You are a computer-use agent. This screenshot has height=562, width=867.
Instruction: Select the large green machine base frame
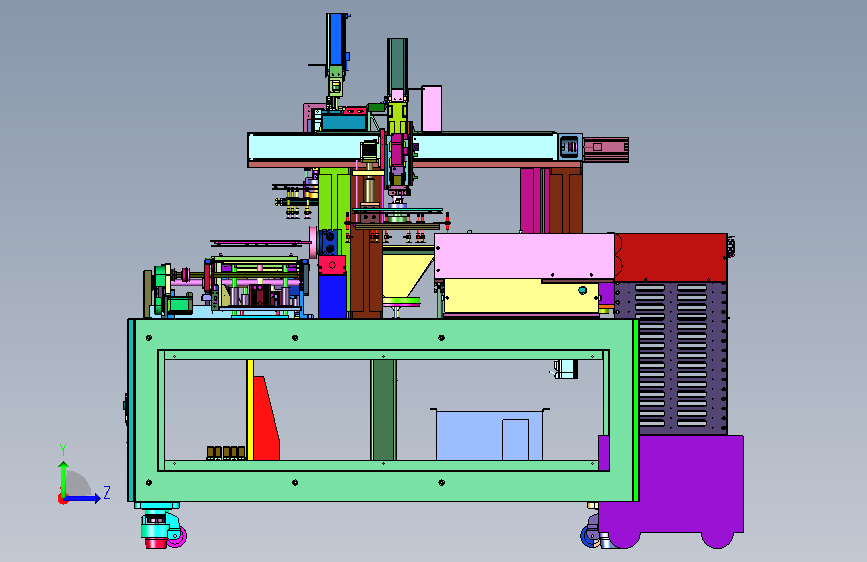[x=383, y=410]
